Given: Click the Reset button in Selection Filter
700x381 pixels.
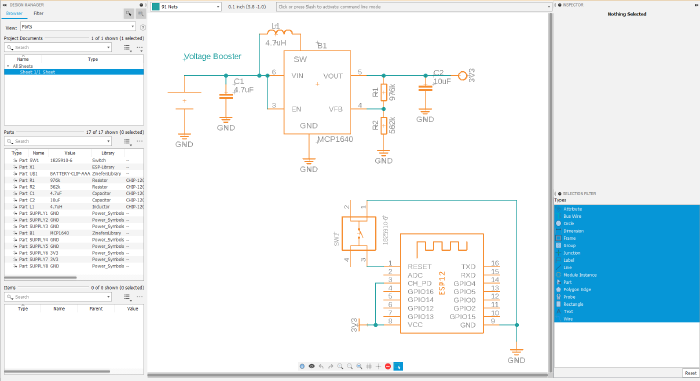Looking at the screenshot, I should click(x=690, y=373).
